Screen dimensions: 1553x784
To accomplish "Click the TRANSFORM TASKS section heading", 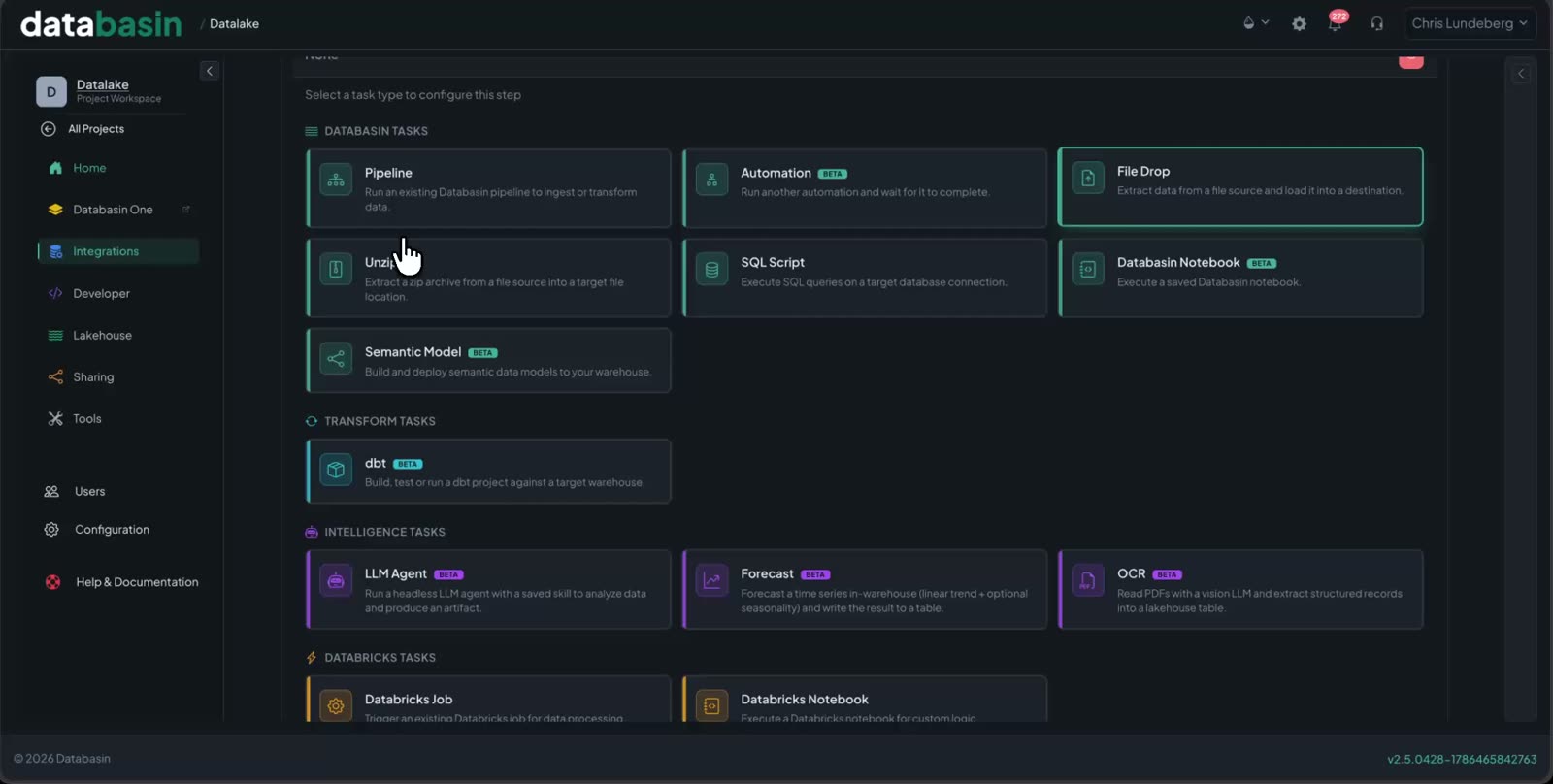I will 380,421.
